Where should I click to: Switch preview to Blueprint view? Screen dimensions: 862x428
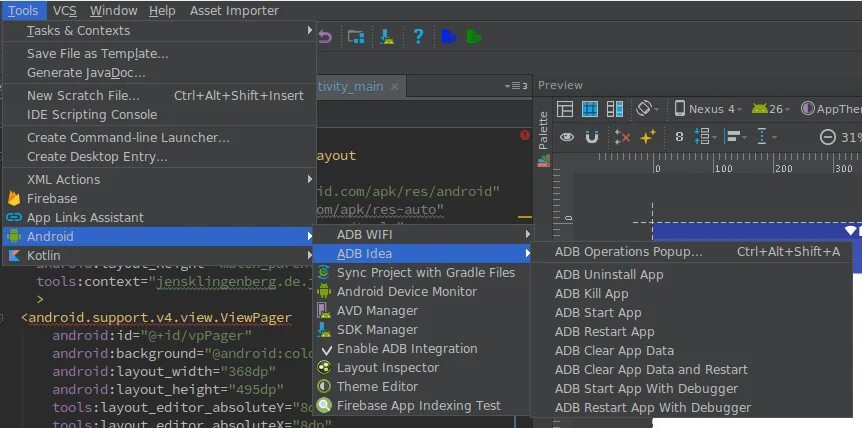click(589, 109)
